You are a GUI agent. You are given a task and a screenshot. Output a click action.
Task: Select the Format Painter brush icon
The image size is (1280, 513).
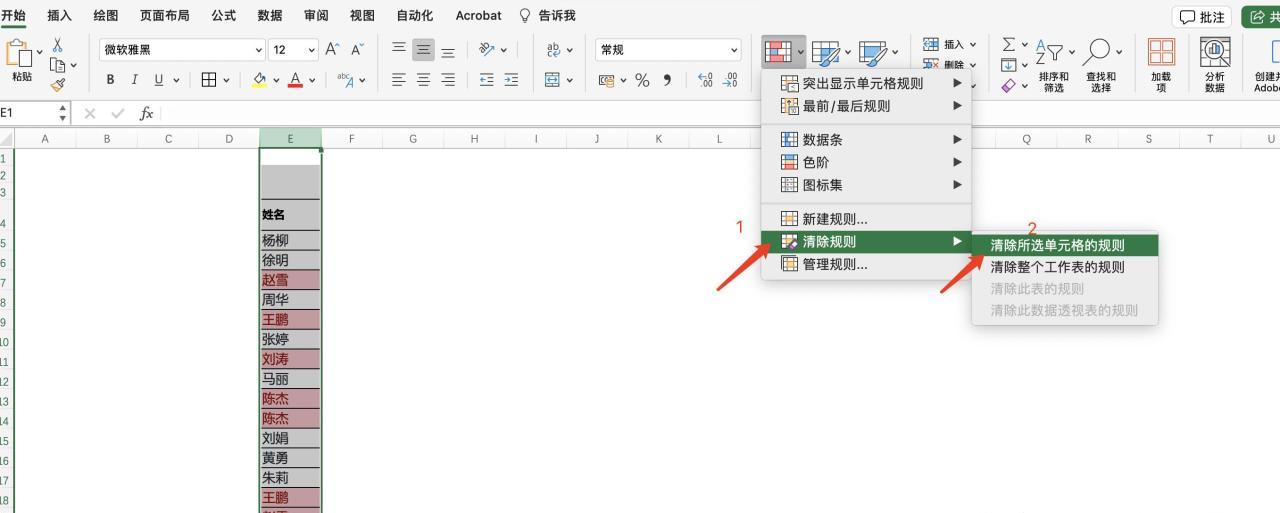pos(58,85)
